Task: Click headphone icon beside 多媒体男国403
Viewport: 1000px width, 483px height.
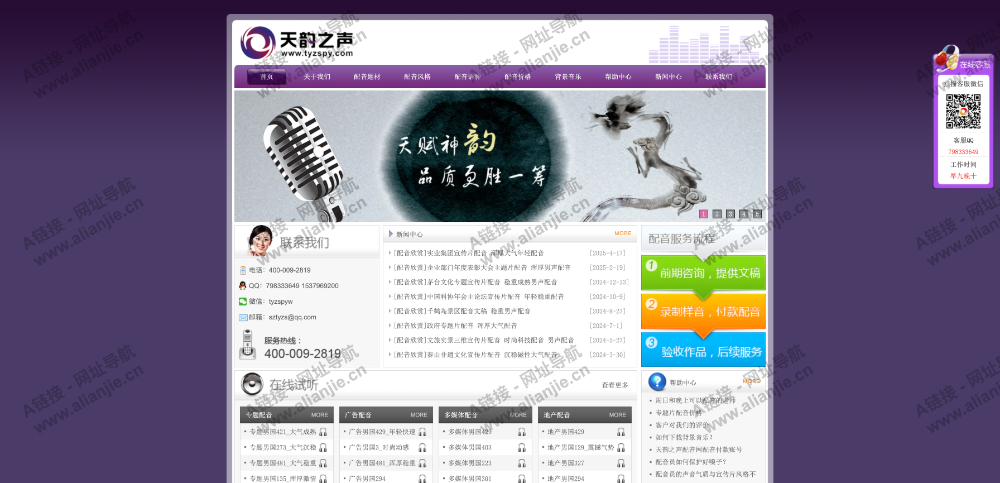Action: pos(522,447)
